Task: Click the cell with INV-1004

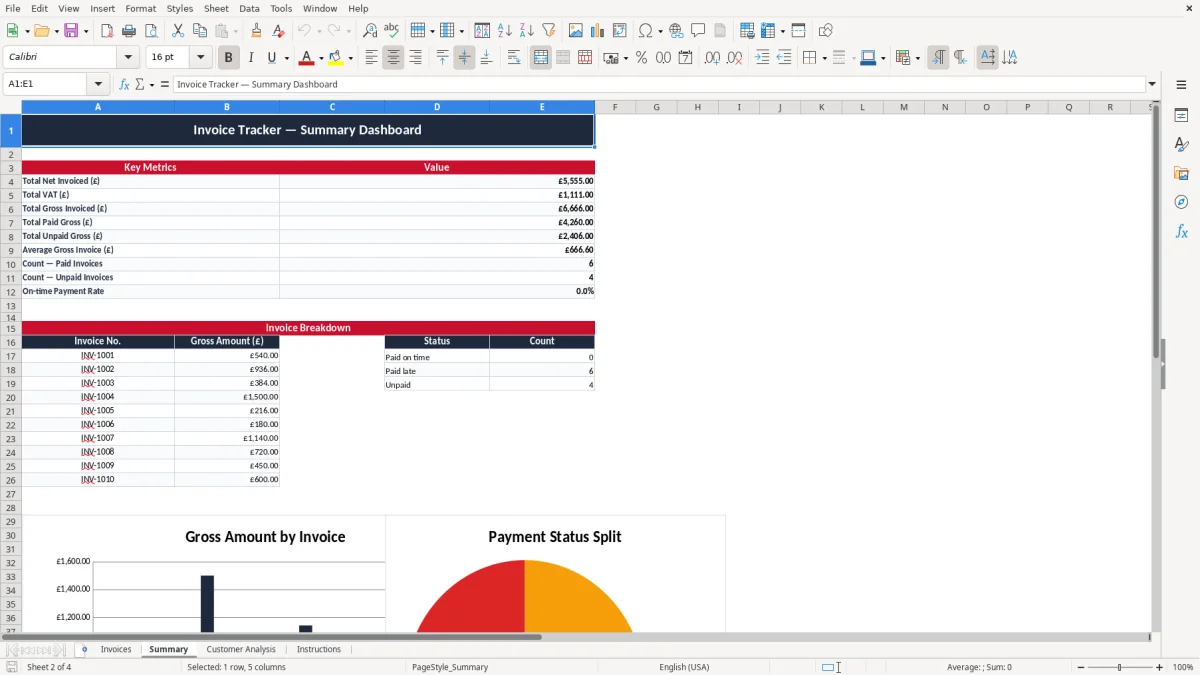Action: [98, 397]
